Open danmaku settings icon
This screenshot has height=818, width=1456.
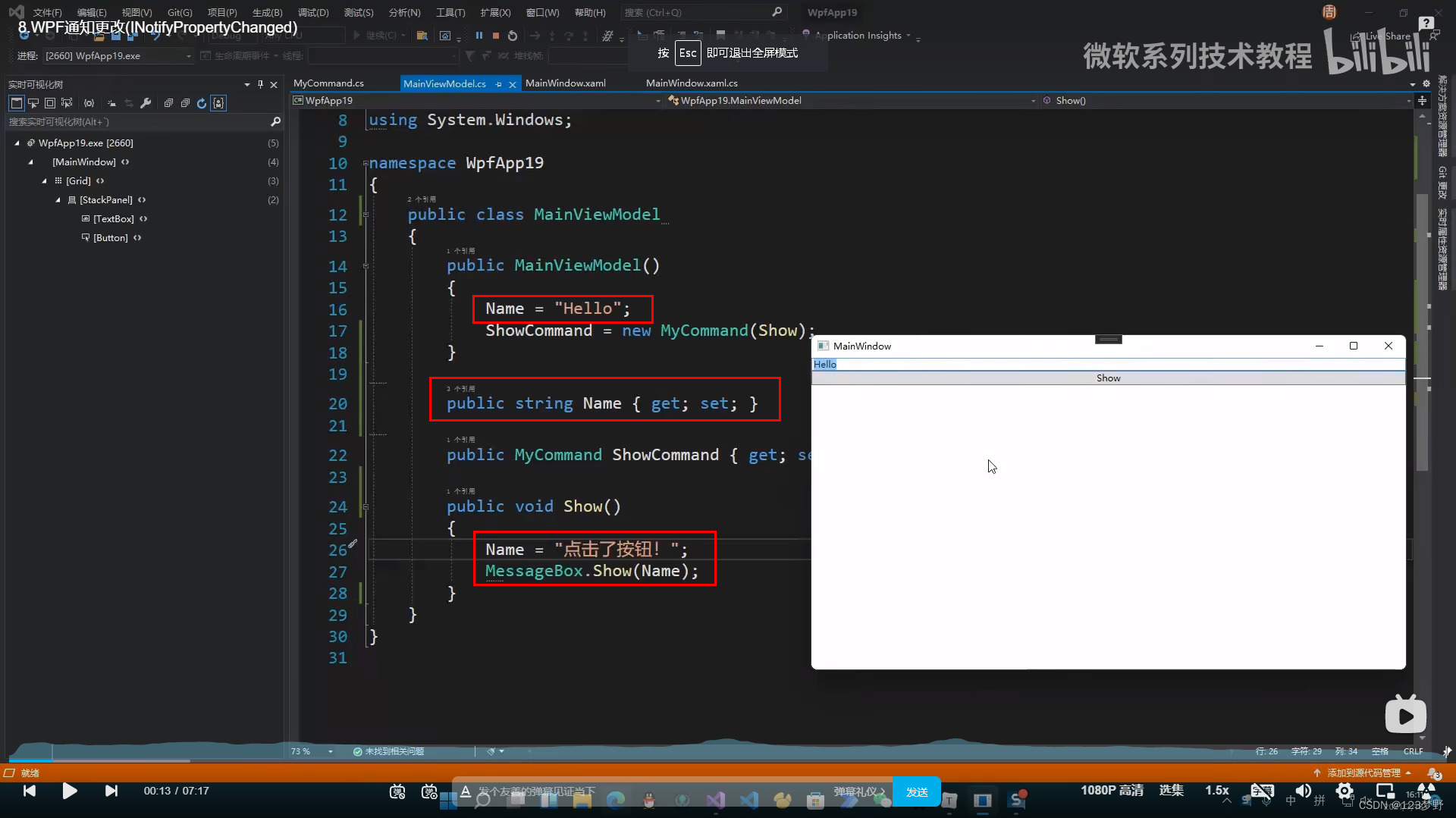click(429, 791)
